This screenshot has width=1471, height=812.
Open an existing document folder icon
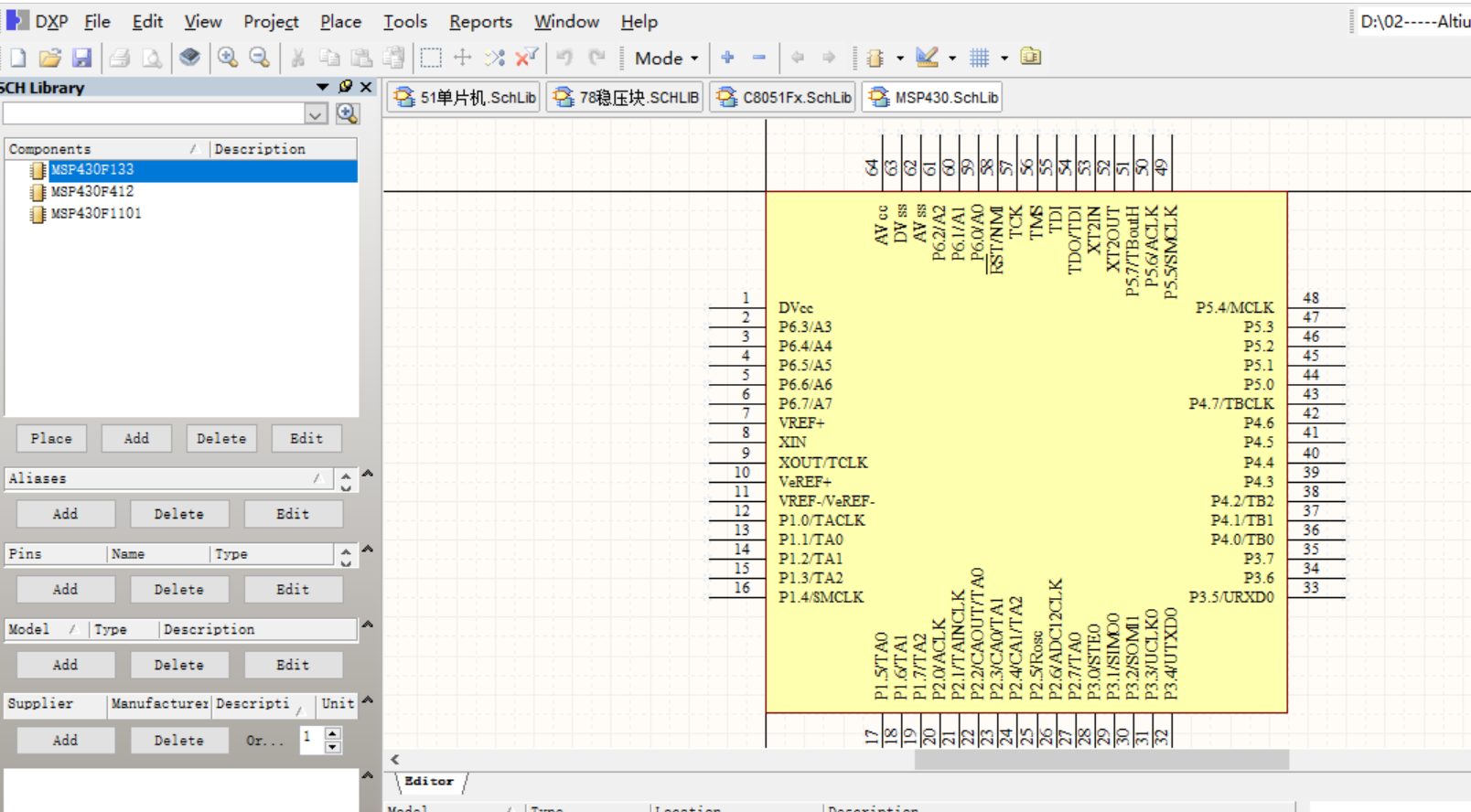[x=49, y=58]
